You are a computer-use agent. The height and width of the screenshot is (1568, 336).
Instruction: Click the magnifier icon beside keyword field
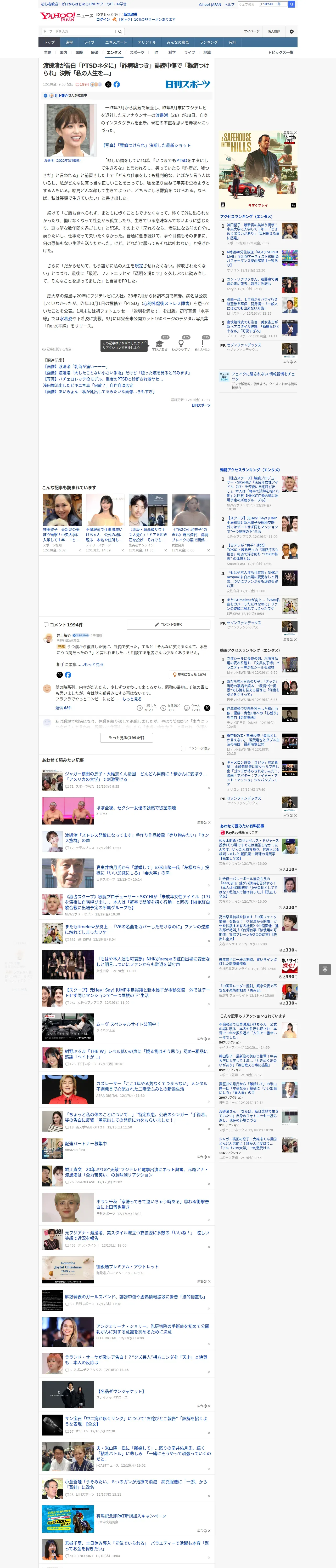point(120,32)
